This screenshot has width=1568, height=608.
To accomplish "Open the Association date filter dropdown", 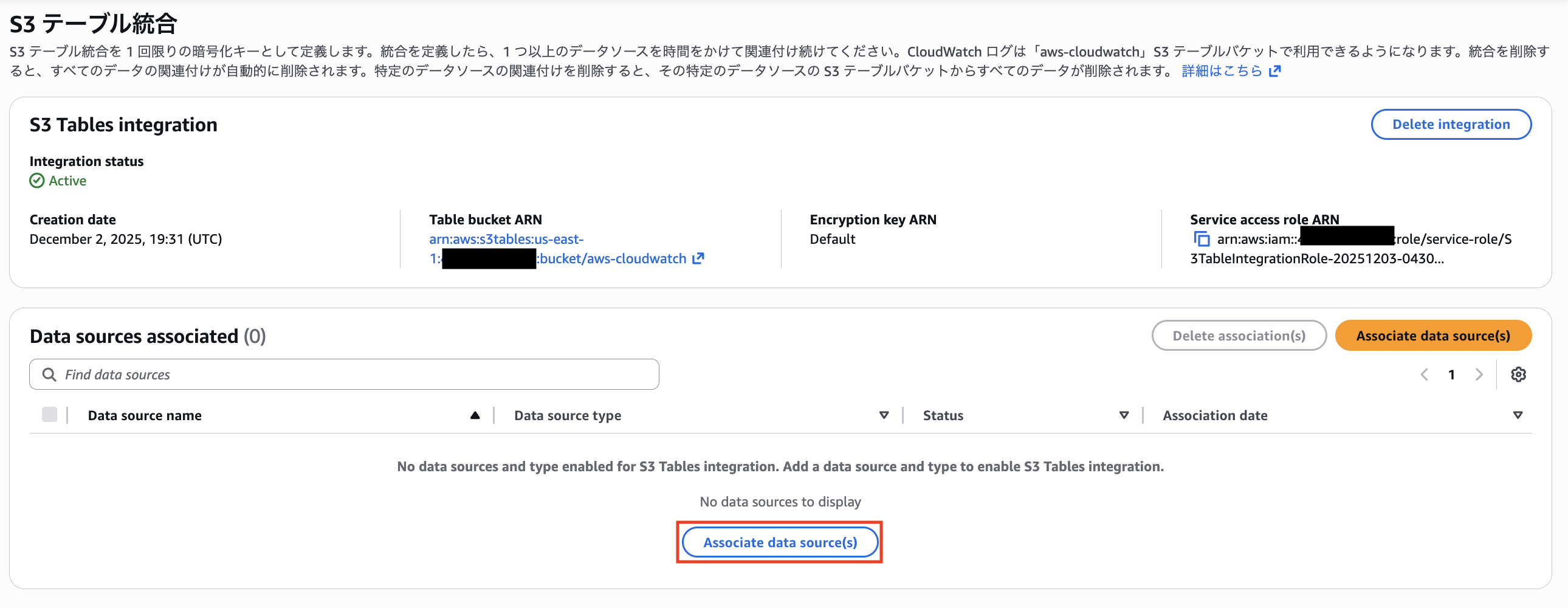I will tap(1517, 415).
